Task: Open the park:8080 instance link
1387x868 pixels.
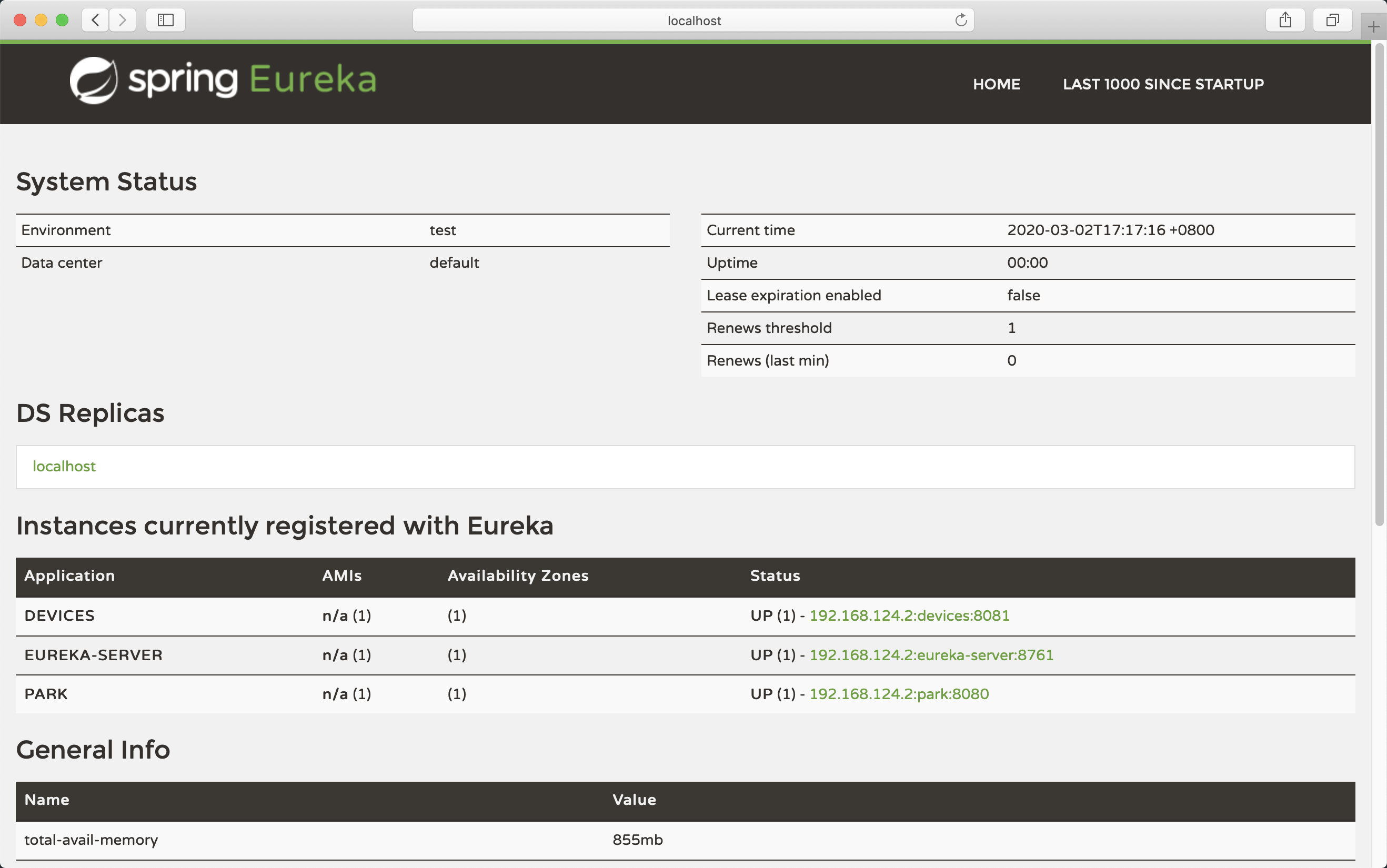Action: tap(899, 694)
